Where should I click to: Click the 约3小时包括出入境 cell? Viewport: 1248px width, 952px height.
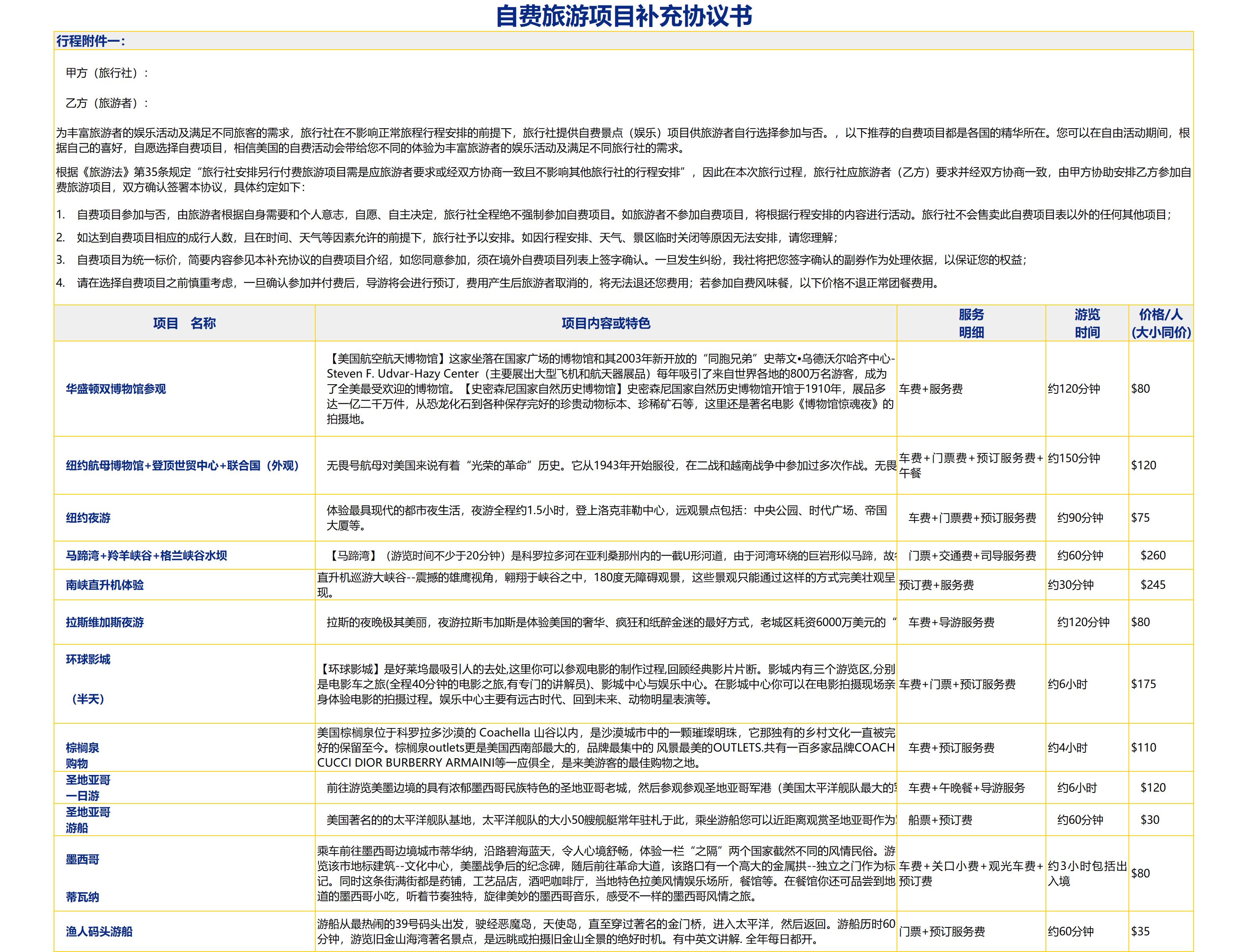pos(1087,873)
